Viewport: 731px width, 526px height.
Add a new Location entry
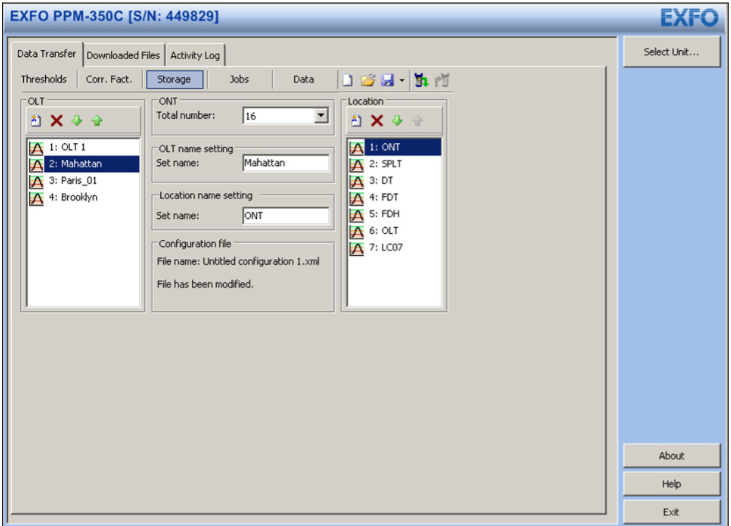(357, 121)
